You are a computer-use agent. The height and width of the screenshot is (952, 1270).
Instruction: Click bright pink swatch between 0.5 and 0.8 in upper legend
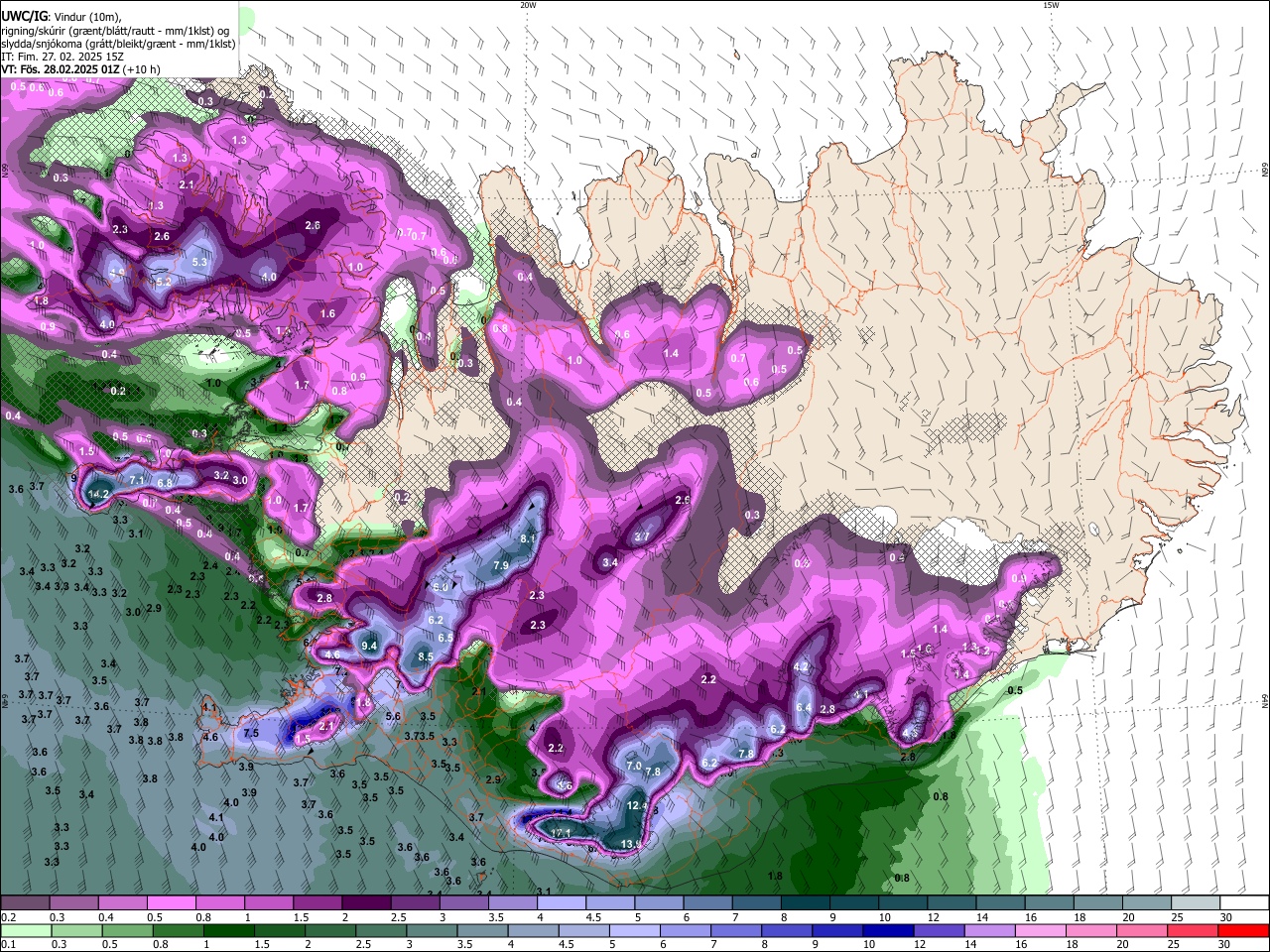coord(172,903)
